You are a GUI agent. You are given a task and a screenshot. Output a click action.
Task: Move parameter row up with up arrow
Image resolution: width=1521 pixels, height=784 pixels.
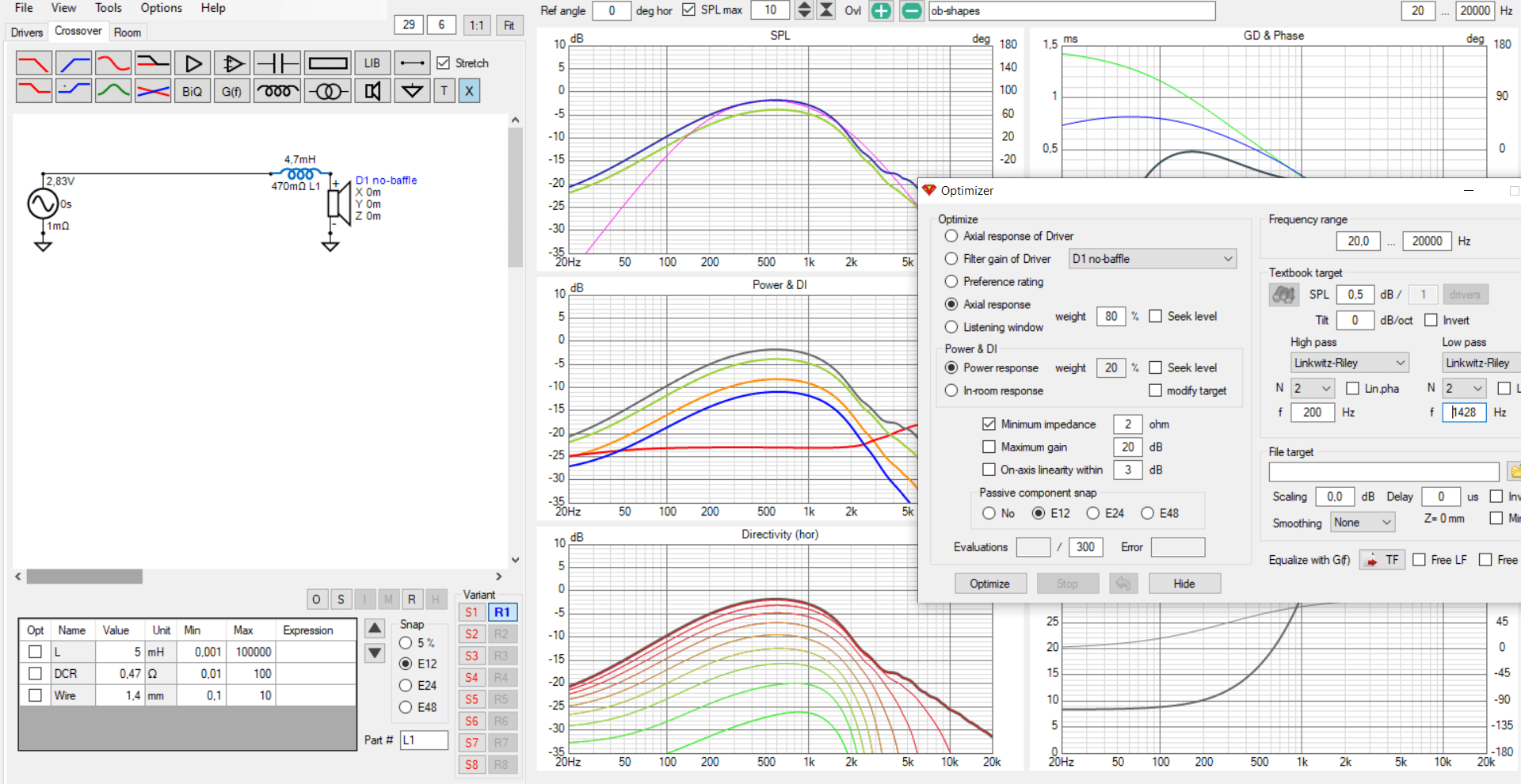(375, 629)
